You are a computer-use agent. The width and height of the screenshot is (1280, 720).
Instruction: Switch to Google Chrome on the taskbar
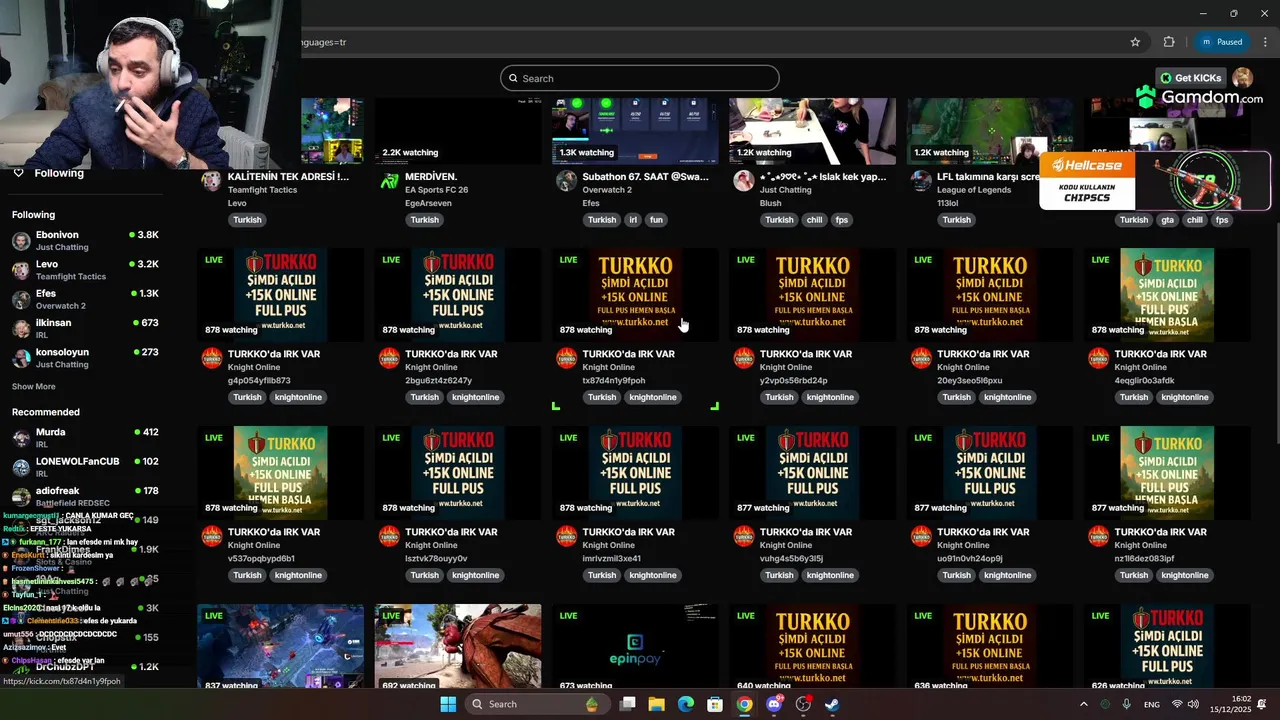(x=745, y=704)
